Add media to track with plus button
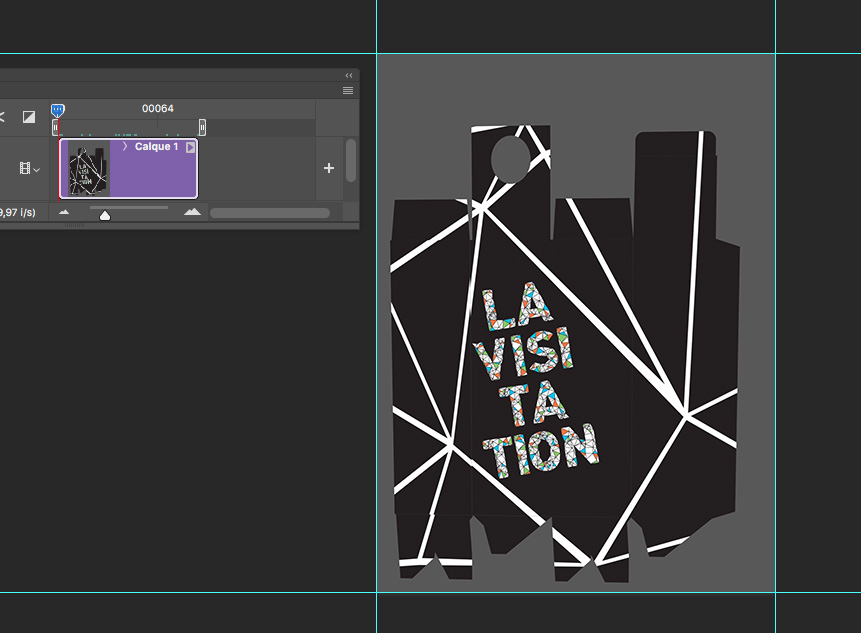861x633 pixels. click(x=329, y=168)
